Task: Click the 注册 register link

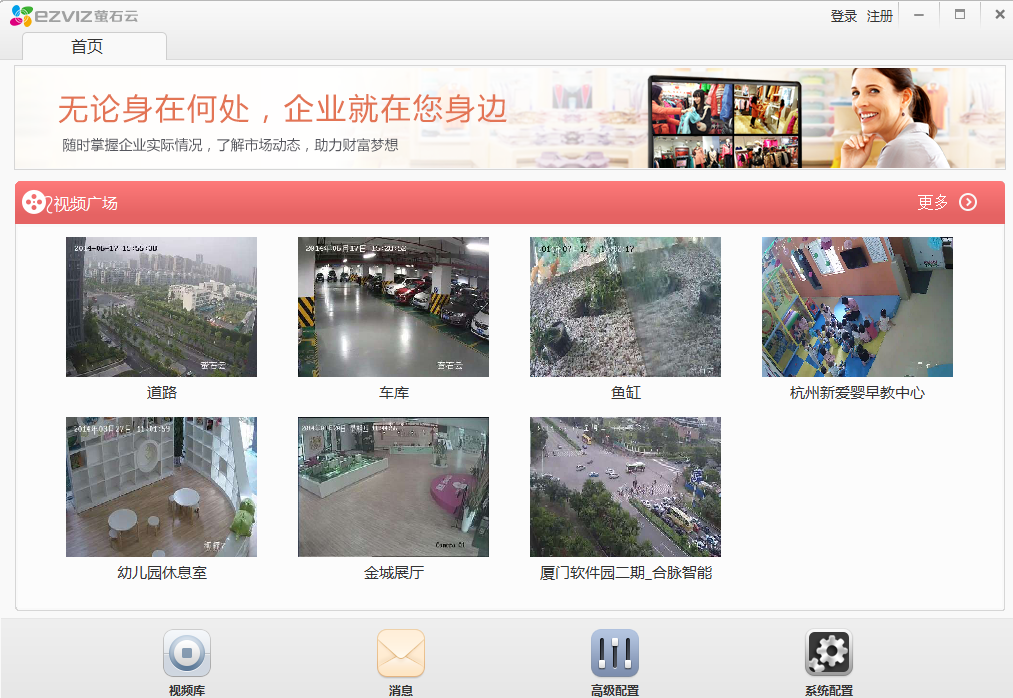Action: [x=878, y=16]
